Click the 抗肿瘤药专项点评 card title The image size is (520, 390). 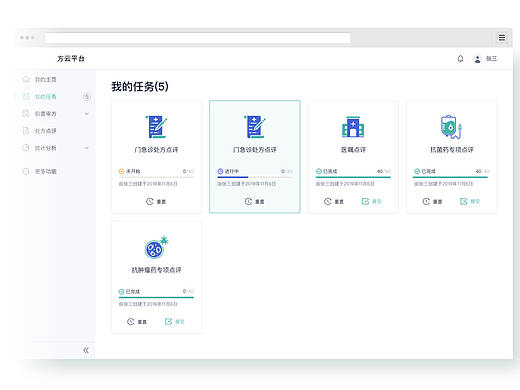[156, 270]
